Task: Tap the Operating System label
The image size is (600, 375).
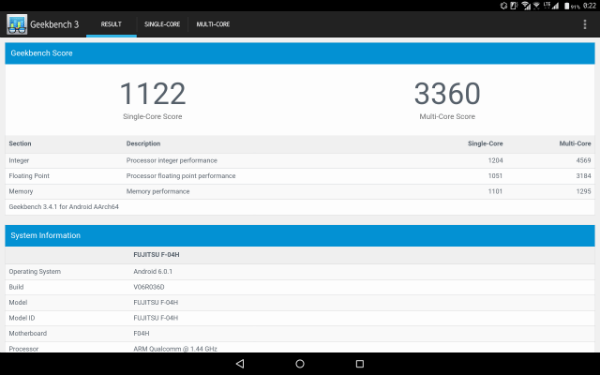Action: 35,272
